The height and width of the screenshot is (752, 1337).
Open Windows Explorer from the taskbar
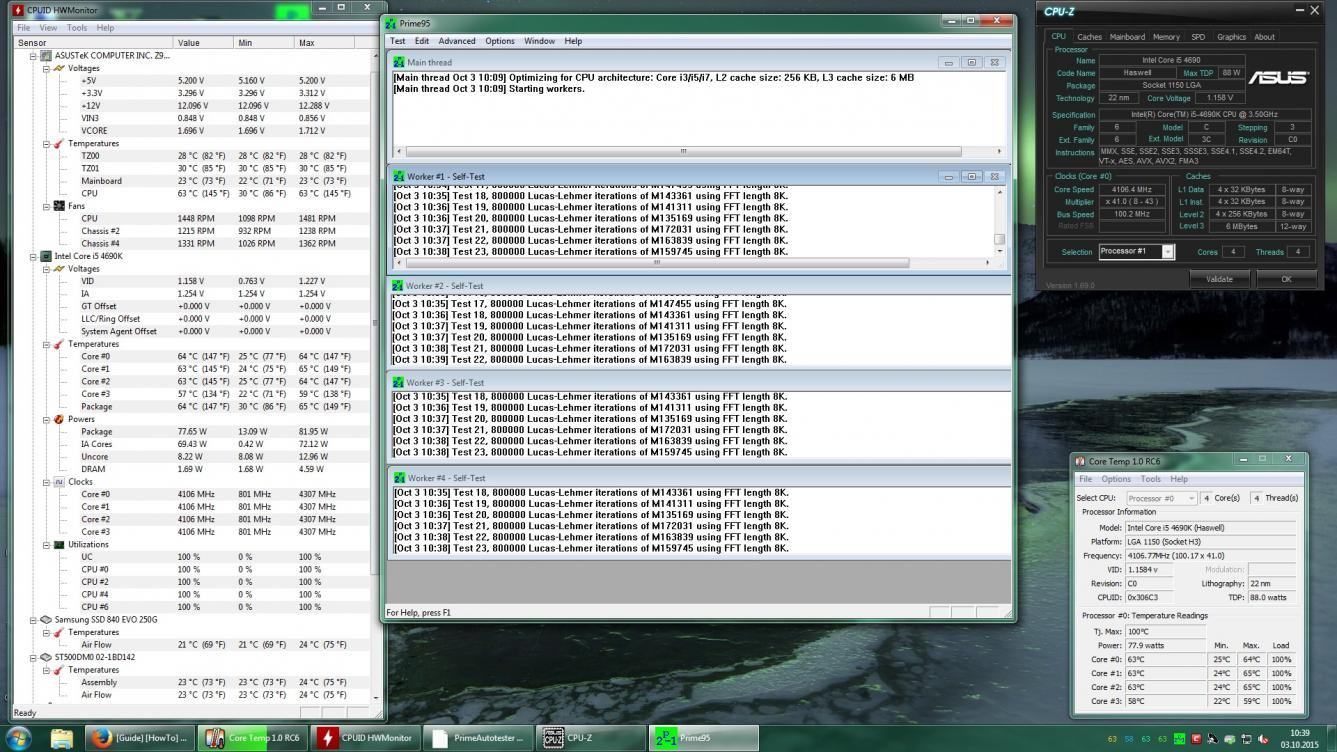coord(62,738)
